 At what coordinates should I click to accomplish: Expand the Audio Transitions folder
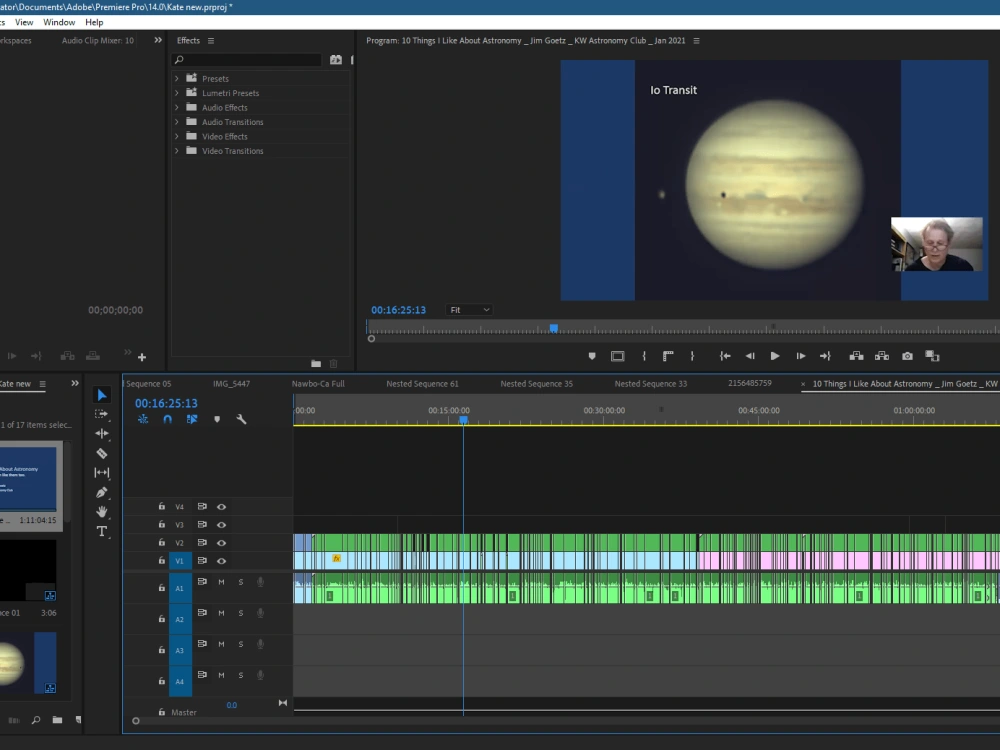pos(177,122)
